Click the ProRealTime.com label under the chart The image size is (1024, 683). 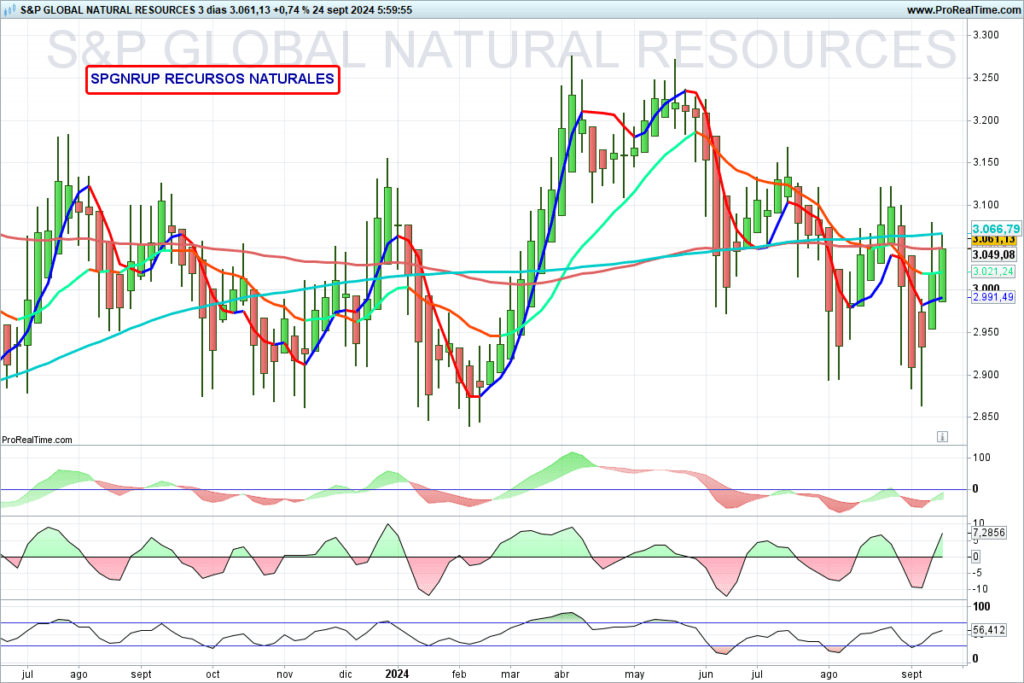37,440
